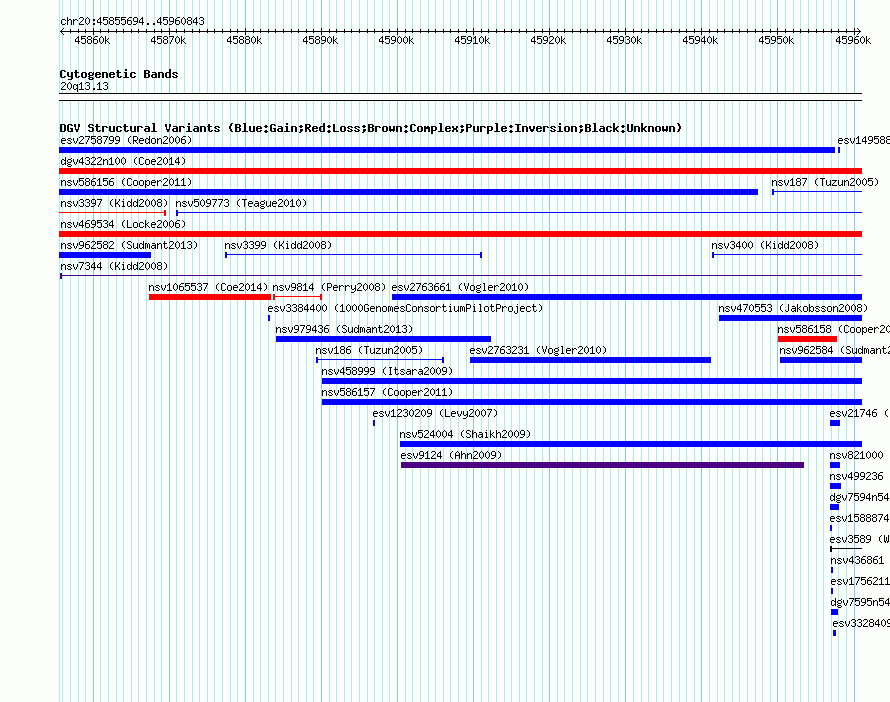Click the red bar under nsv586158
Screen dimensions: 890x702
(x=808, y=339)
